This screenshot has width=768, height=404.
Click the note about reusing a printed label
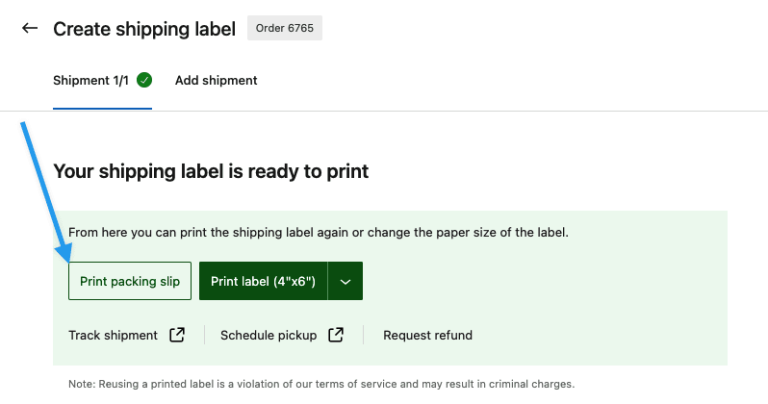(321, 384)
